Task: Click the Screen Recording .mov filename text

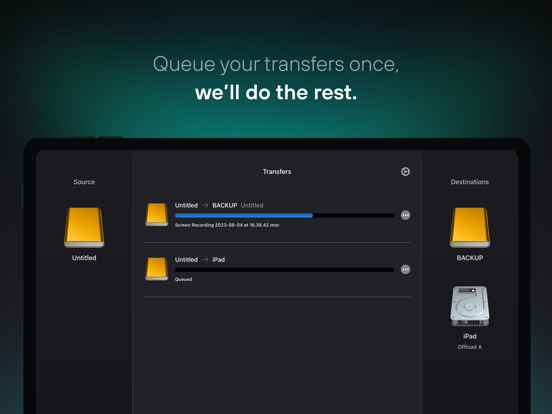Action: [227, 225]
